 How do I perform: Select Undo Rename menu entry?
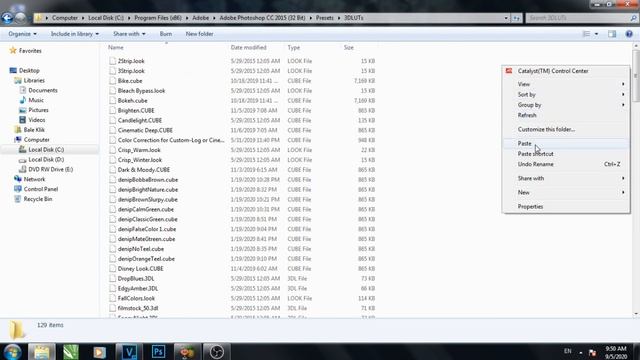pyautogui.click(x=566, y=164)
